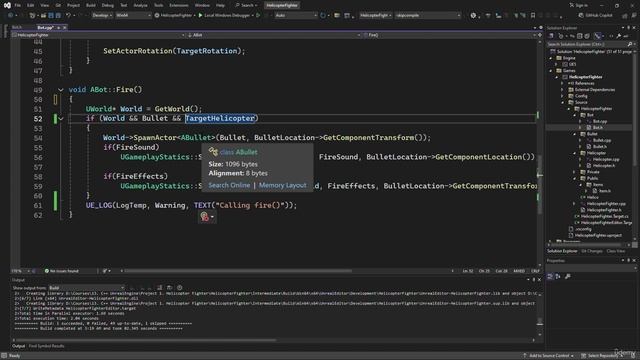Image resolution: width=640 pixels, height=360 pixels.
Task: Click the Visual Studio logo icon
Action: [7, 5]
